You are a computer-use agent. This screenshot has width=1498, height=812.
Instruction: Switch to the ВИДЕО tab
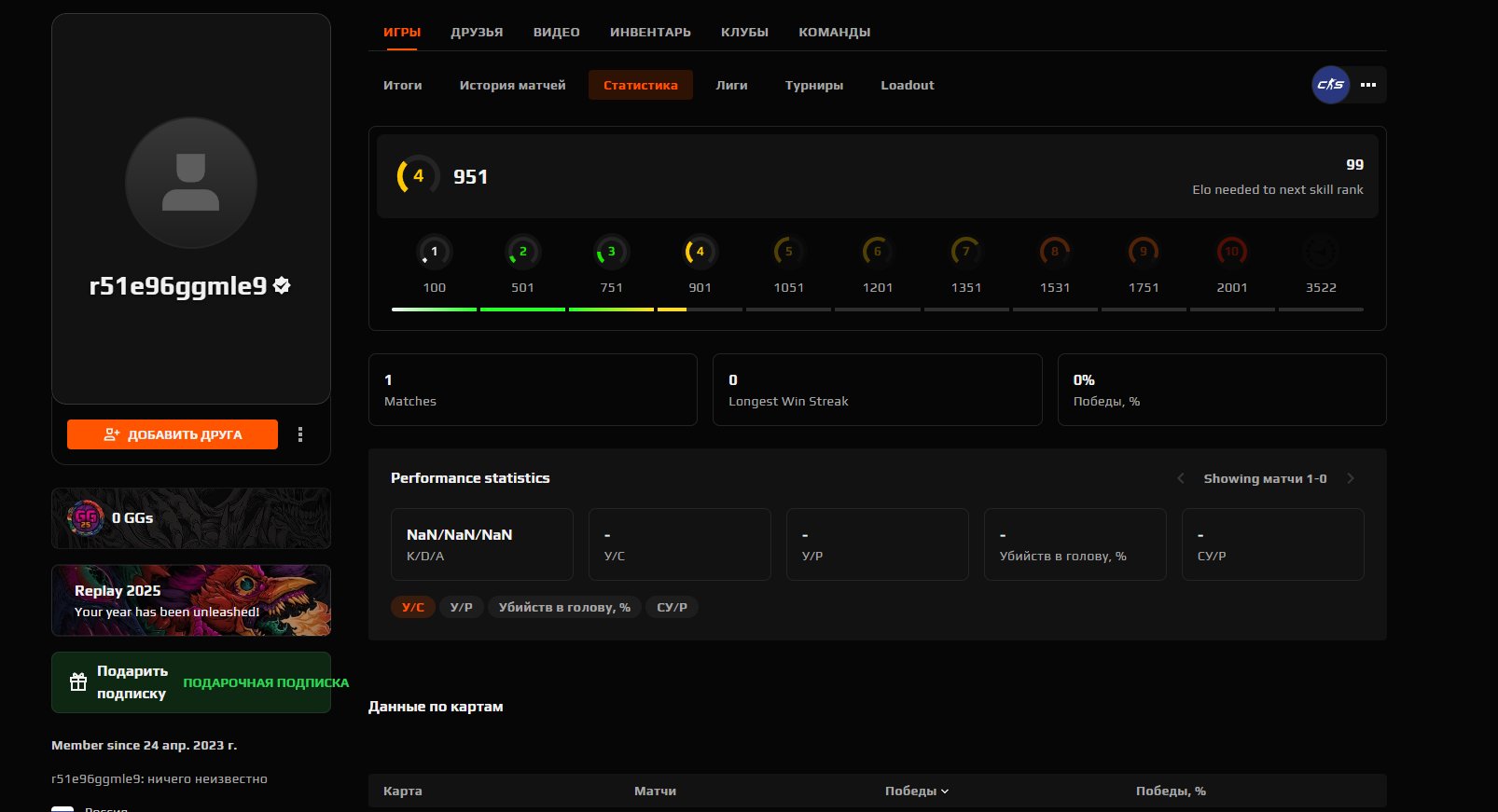(x=557, y=32)
